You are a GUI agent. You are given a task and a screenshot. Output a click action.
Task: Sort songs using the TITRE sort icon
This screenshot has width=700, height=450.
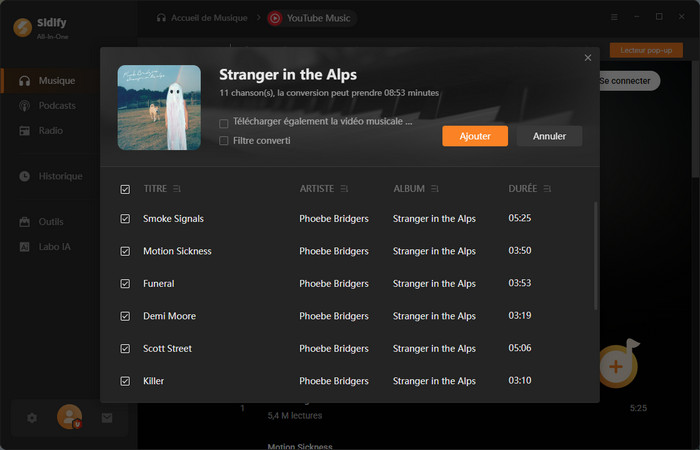point(177,188)
